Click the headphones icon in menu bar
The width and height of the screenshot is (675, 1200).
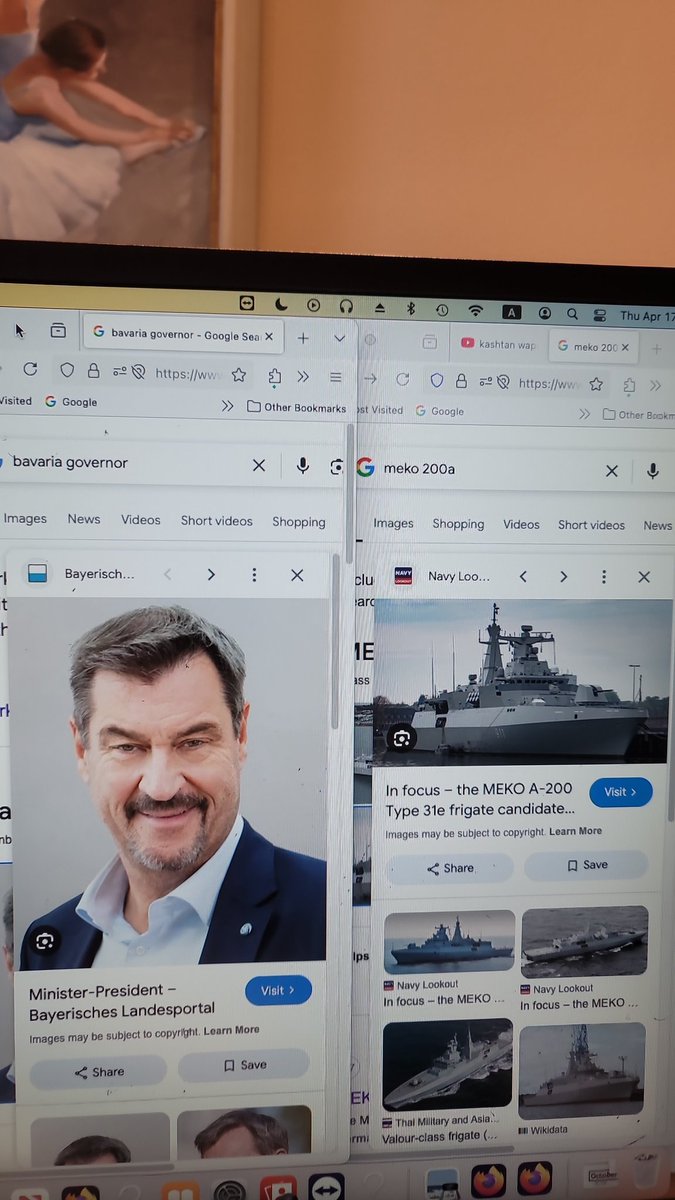[346, 306]
